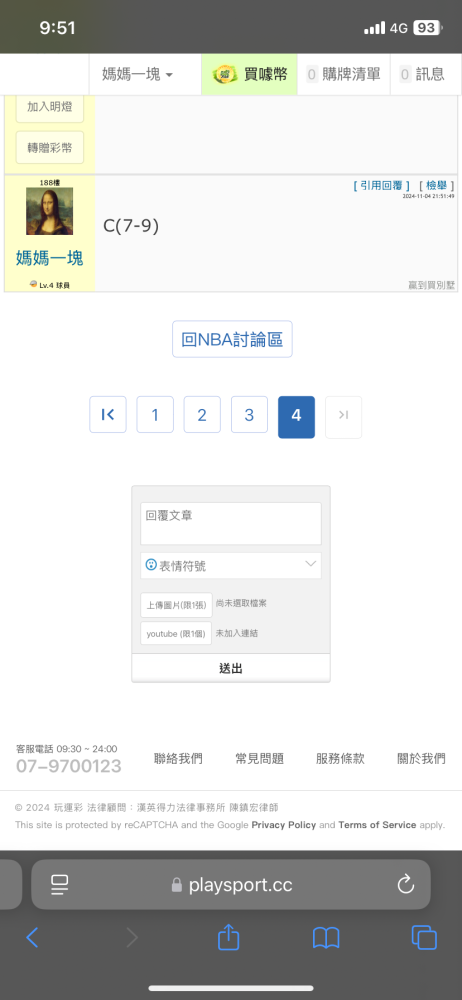Open Safari share sheet icon
This screenshot has height=1000, width=462.
pyautogui.click(x=228, y=937)
